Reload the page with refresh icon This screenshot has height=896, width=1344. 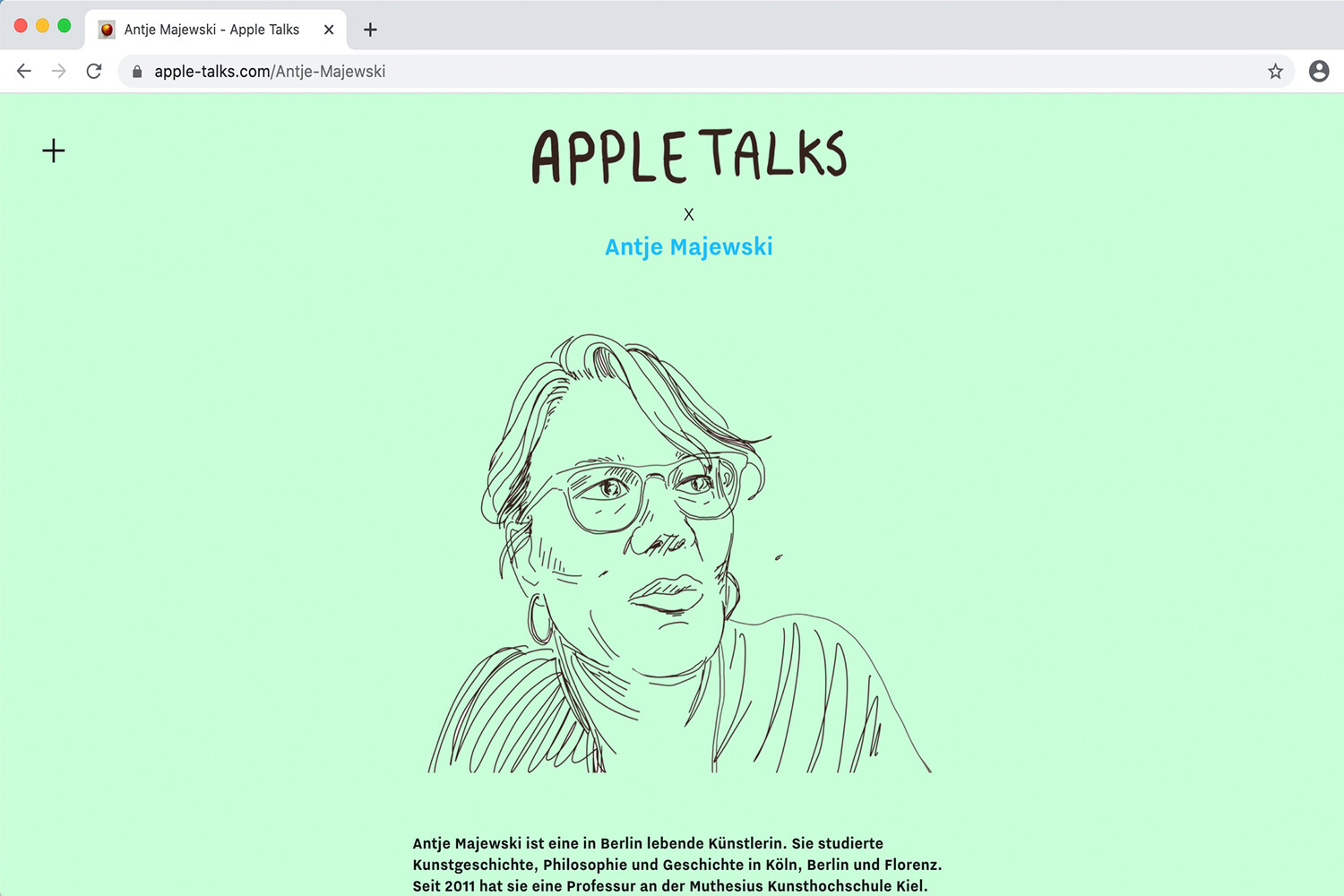94,71
